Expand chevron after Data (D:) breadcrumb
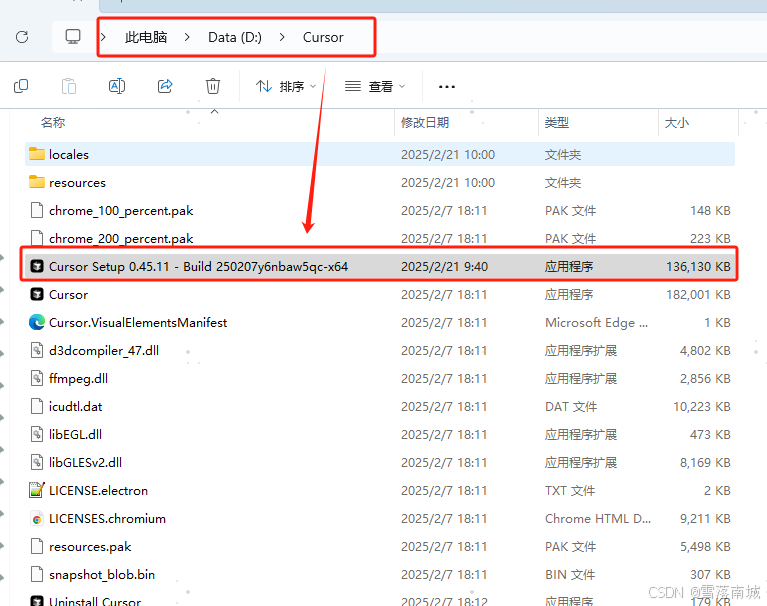767x606 pixels. tap(282, 37)
